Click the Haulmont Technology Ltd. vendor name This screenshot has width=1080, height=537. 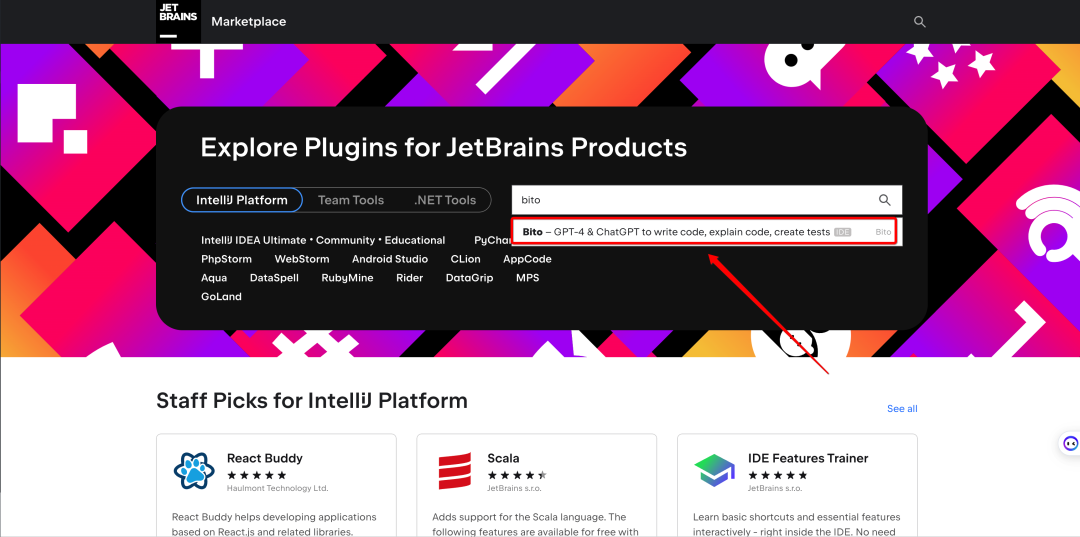pos(278,489)
